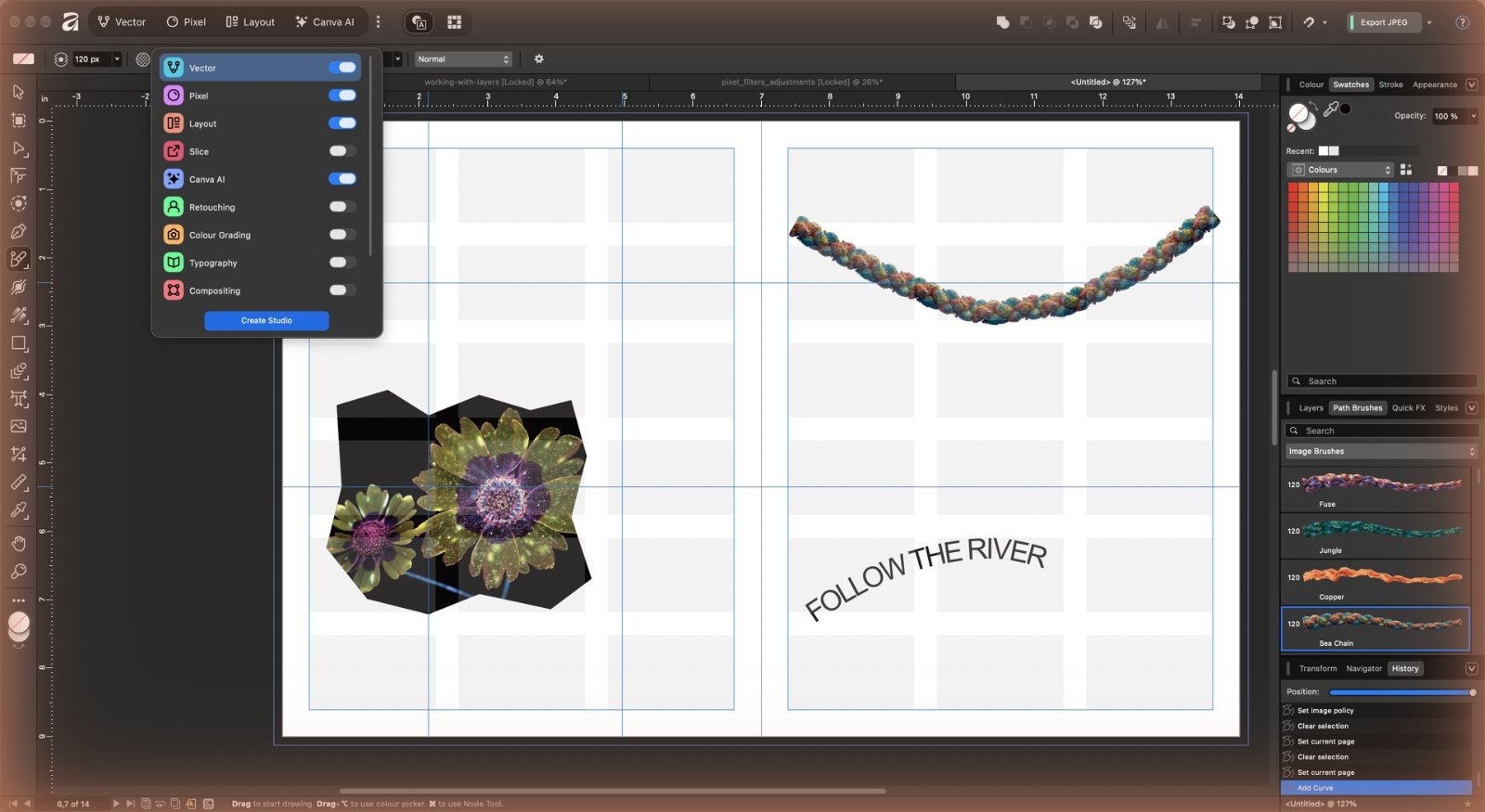Select the Colour Picker eyedropper tool
1485x812 pixels.
point(19,509)
